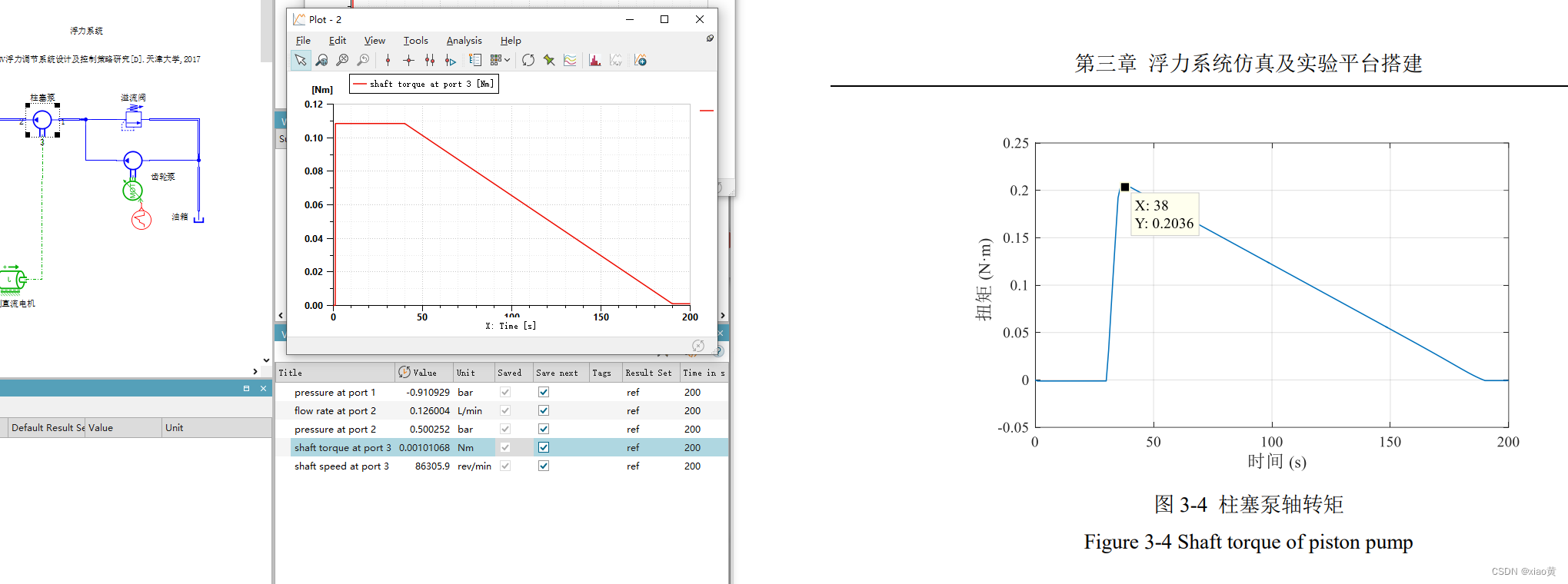Click the green pushpin icon
The width and height of the screenshot is (1568, 584).
(x=549, y=60)
